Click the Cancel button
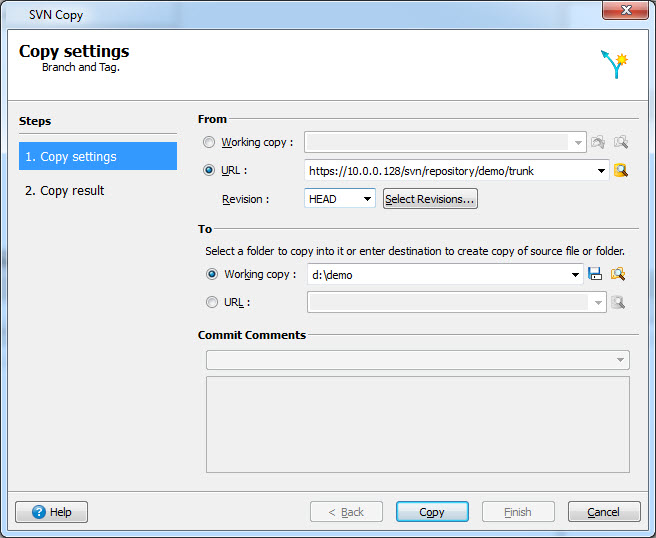The image size is (656, 538). tap(604, 512)
